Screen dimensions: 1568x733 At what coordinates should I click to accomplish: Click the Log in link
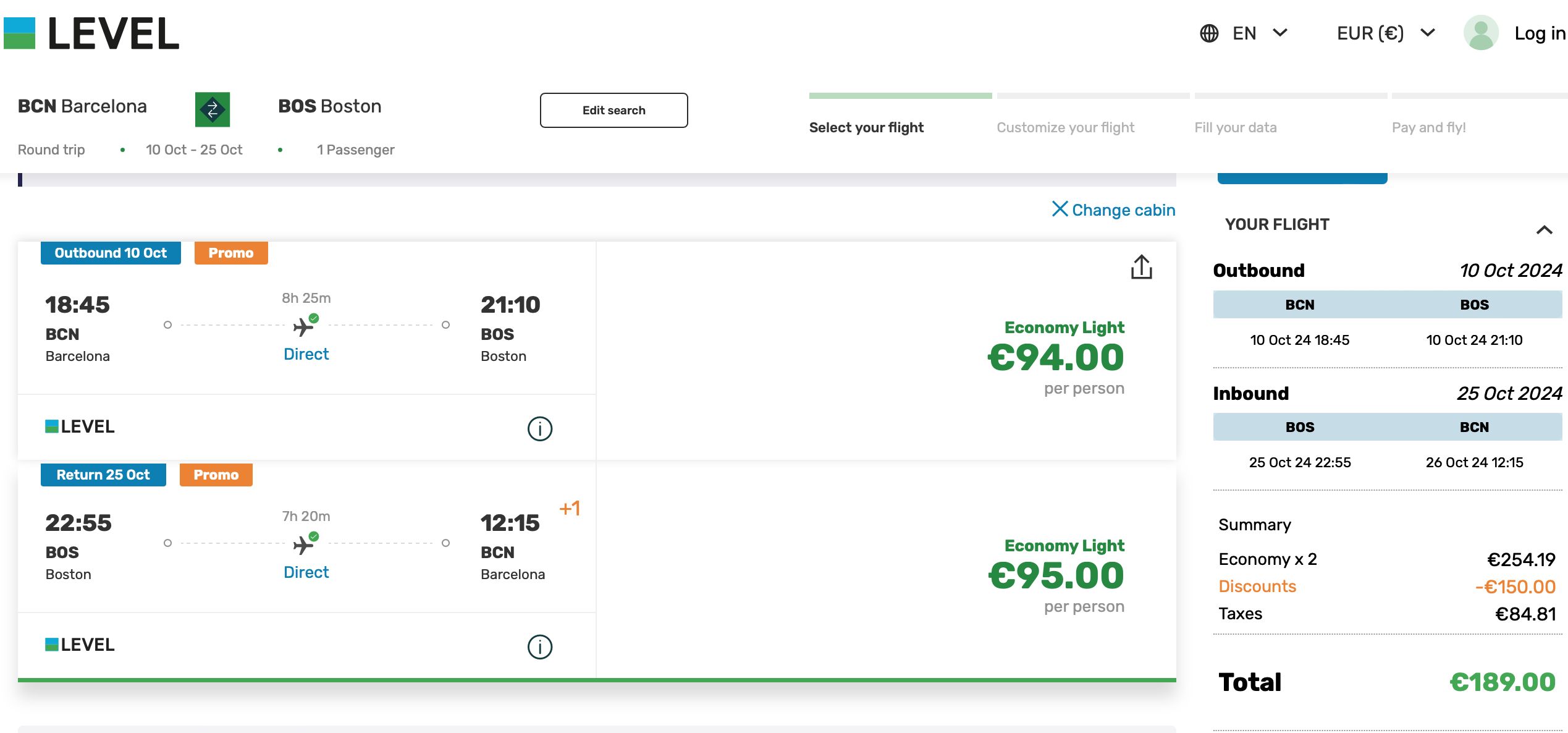(1540, 33)
